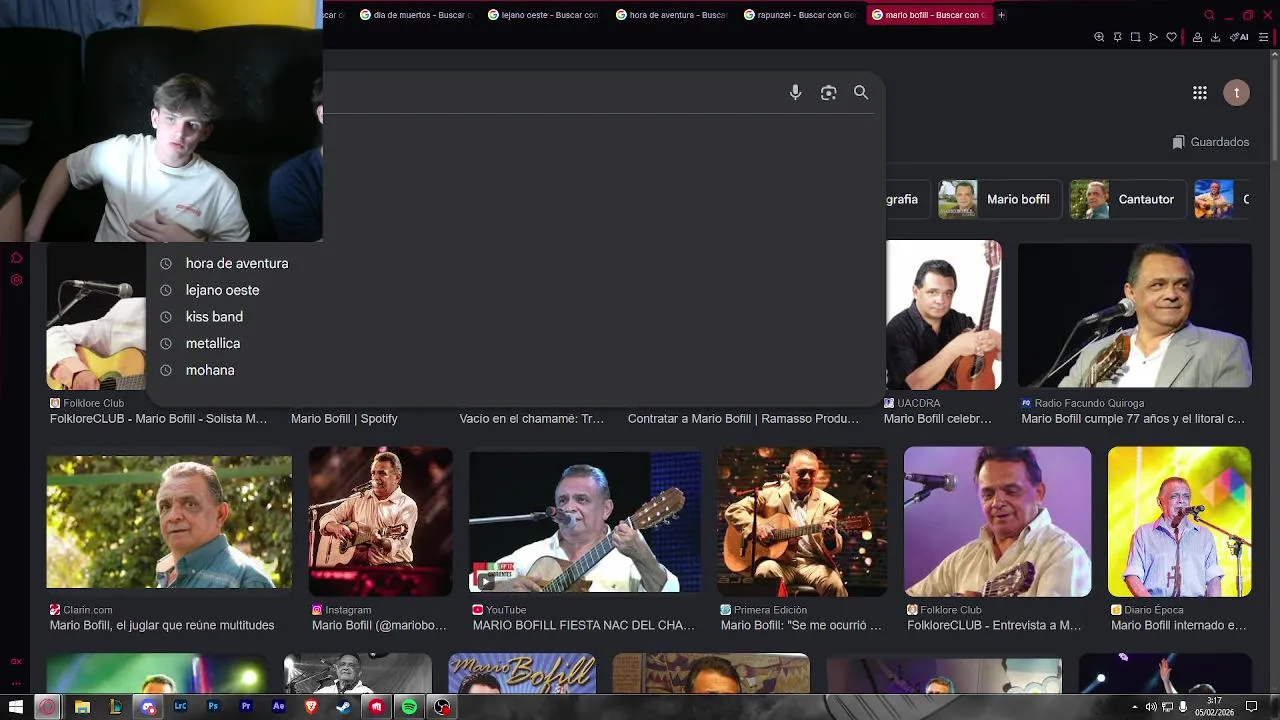
Task: Open 'FolkloreCLUB - Entrevista a M...' link
Action: coord(994,625)
